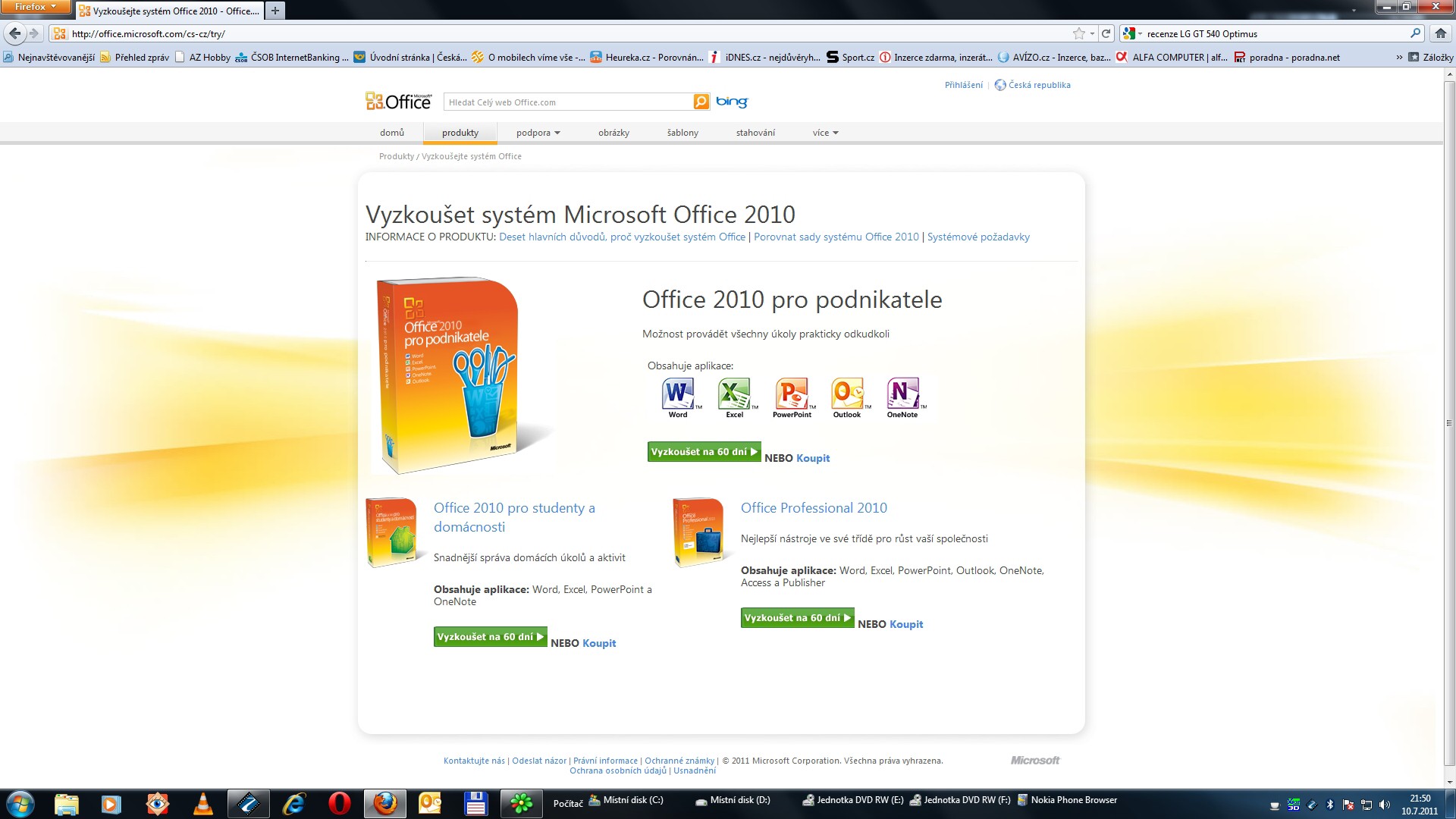Expand the více dropdown menu
The width and height of the screenshot is (1456, 819).
pyautogui.click(x=825, y=133)
